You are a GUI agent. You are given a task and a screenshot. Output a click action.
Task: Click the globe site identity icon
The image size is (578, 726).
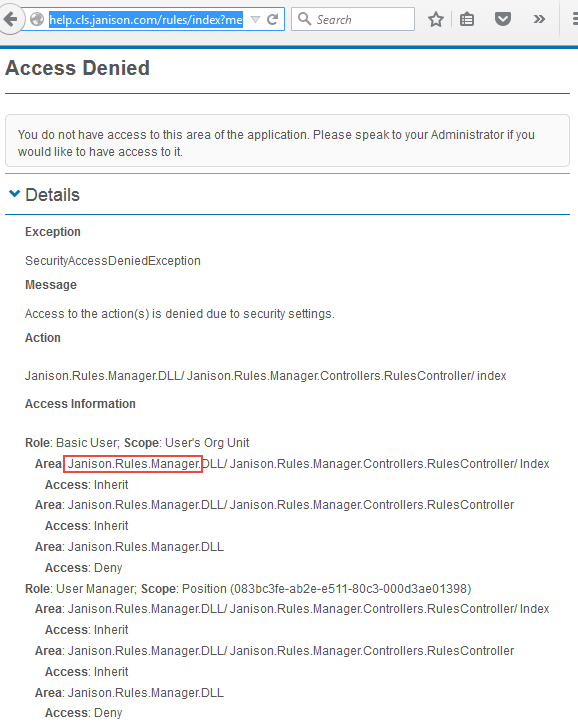37,19
